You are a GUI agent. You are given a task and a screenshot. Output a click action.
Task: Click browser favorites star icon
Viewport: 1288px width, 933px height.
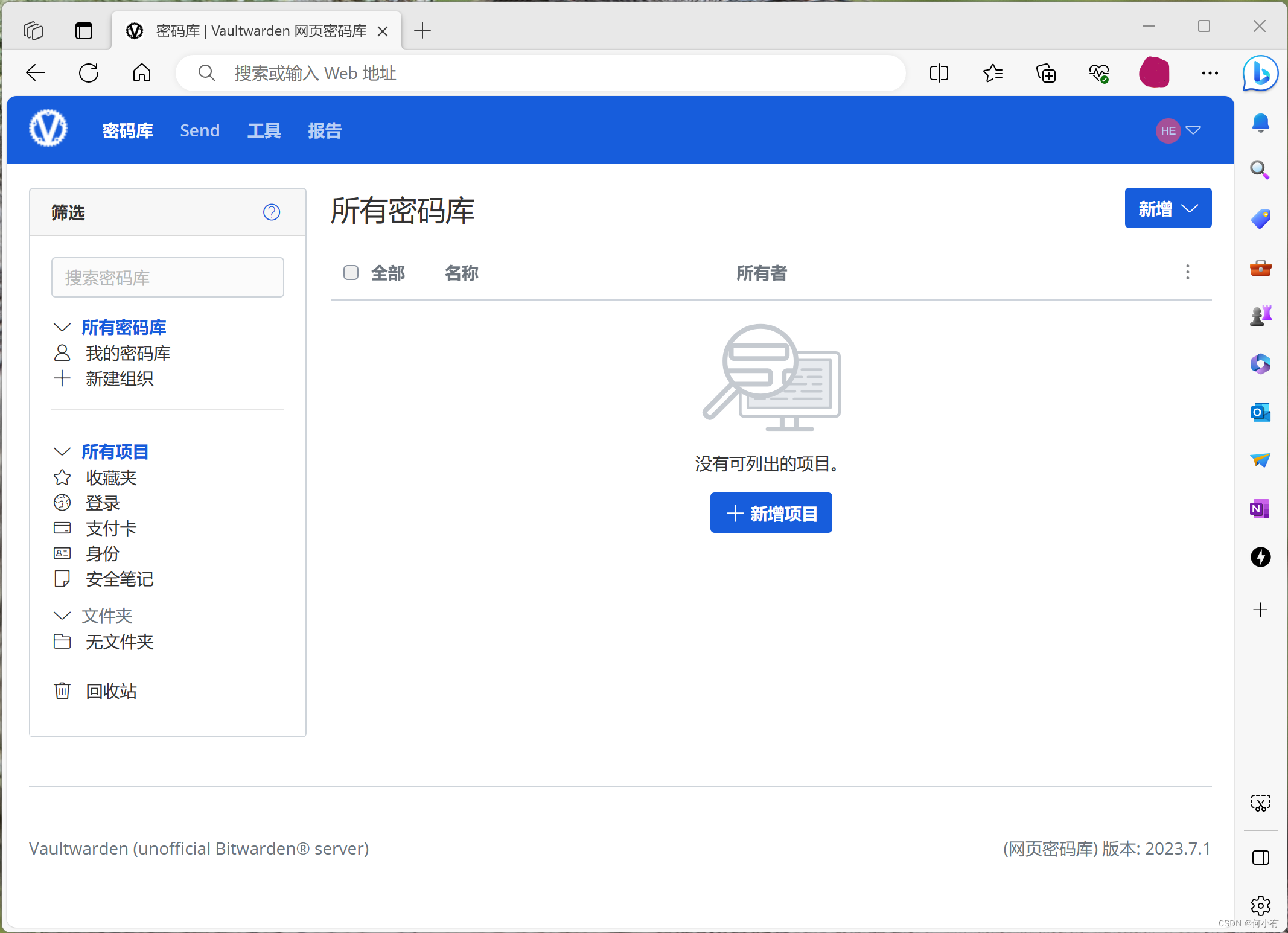992,74
